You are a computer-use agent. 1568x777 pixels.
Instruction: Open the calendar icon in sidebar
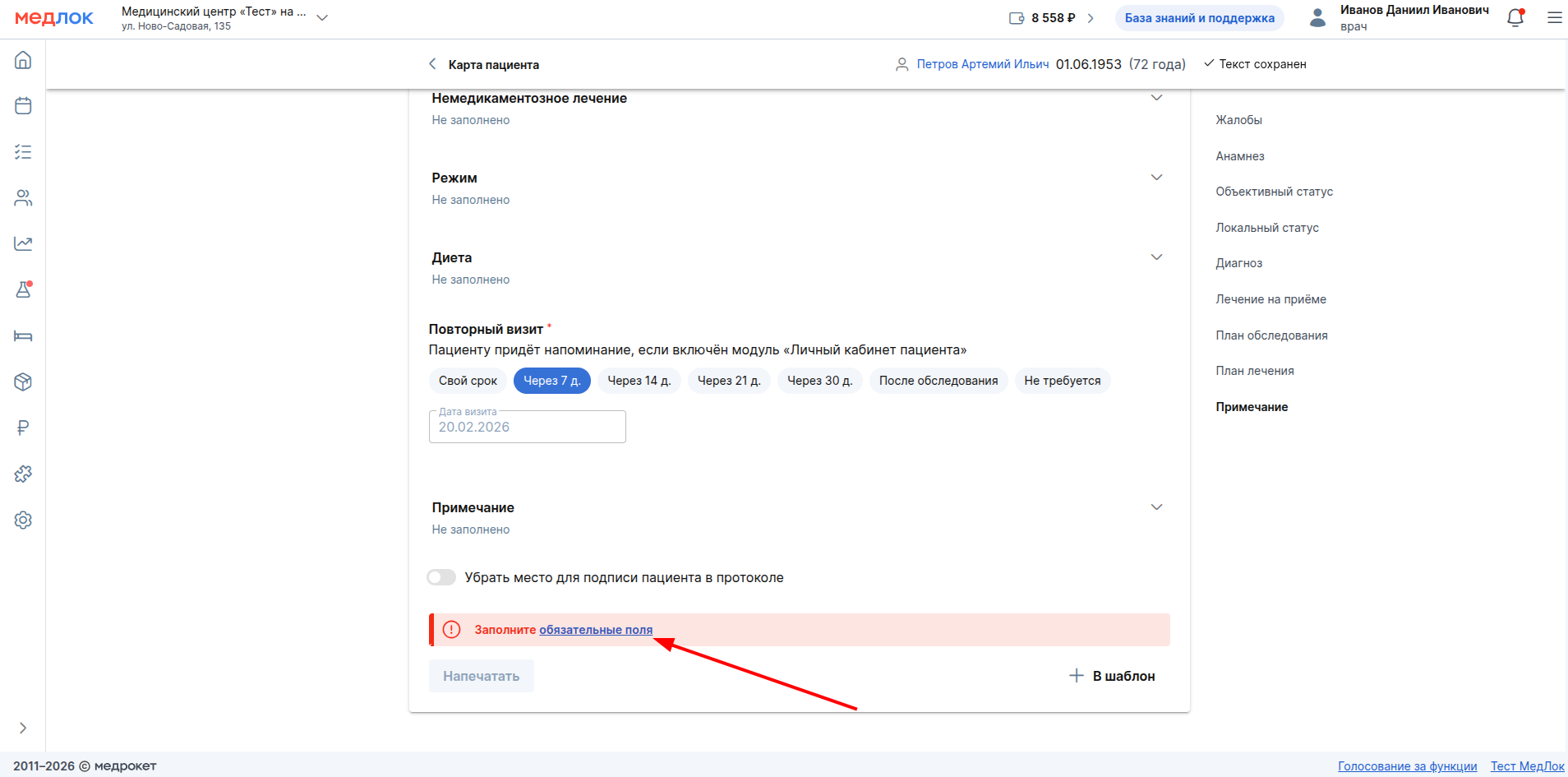point(23,106)
